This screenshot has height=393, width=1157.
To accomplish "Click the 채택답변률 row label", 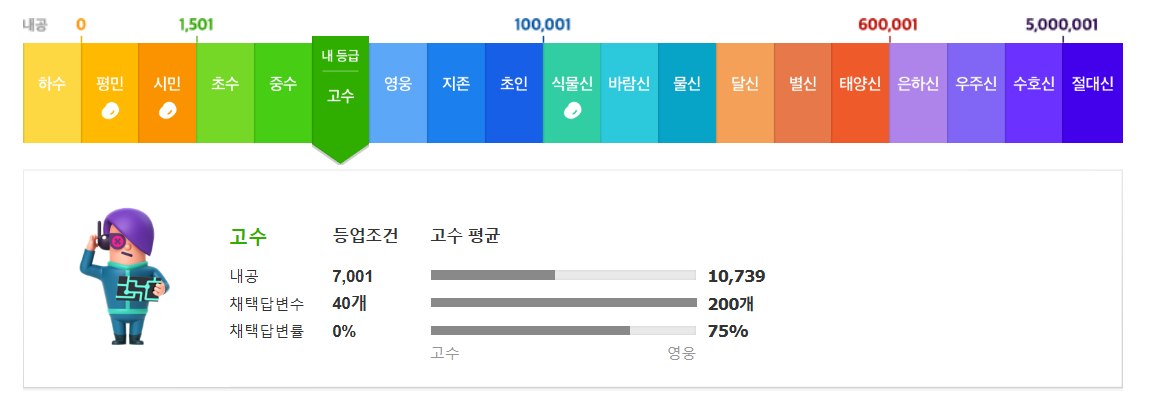I will [266, 331].
